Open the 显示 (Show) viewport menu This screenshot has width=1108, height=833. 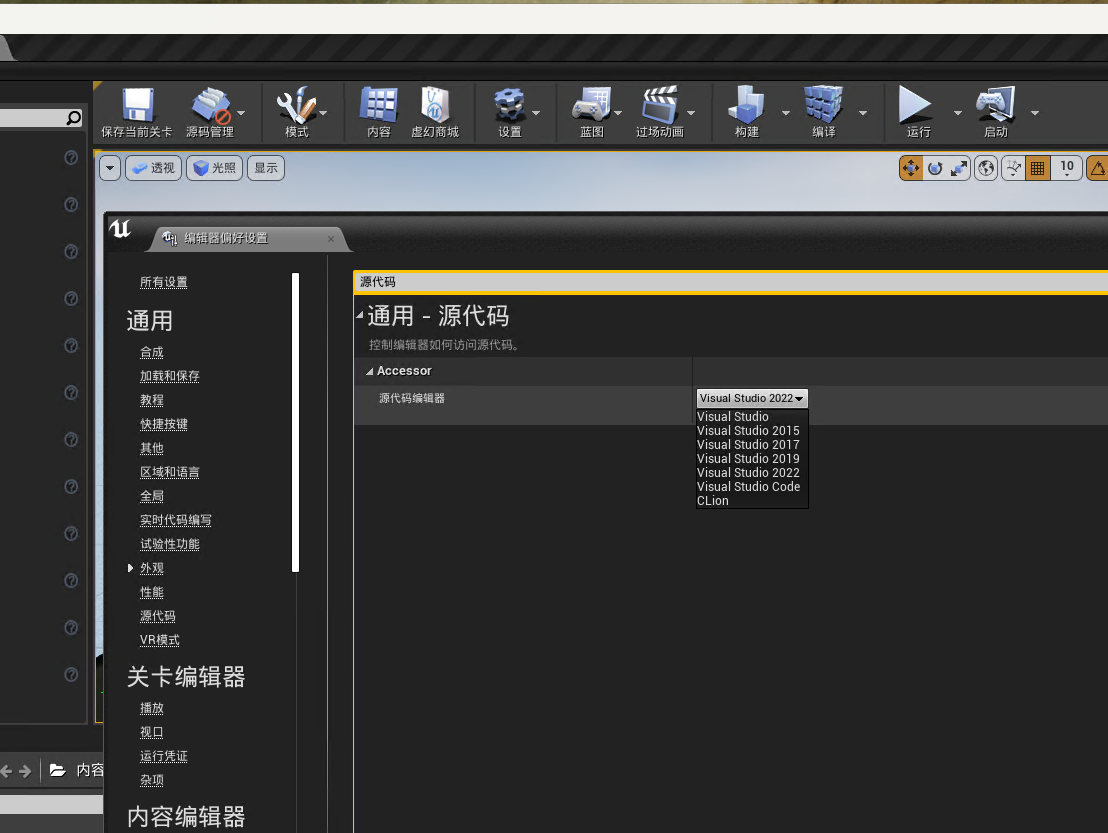(265, 168)
